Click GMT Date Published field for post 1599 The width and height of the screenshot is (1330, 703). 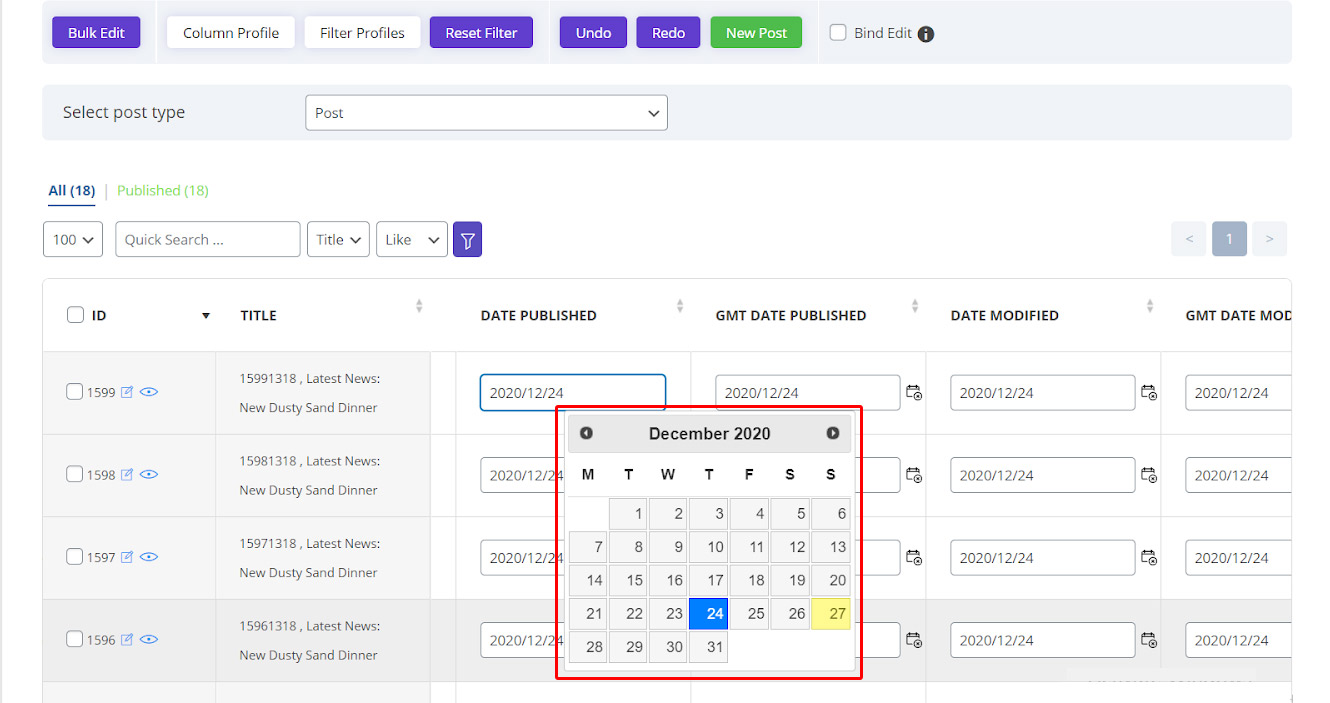tap(808, 393)
